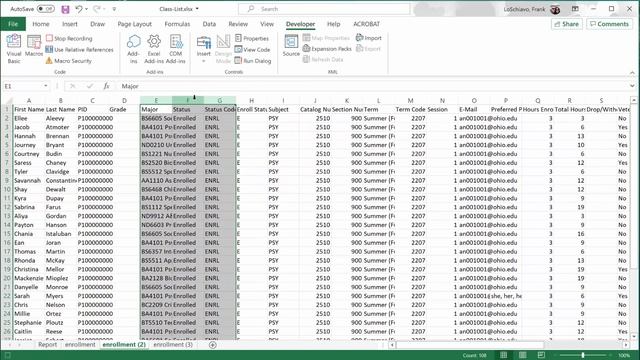Click zoom out minus button
The width and height of the screenshot is (640, 360).
[556, 355]
